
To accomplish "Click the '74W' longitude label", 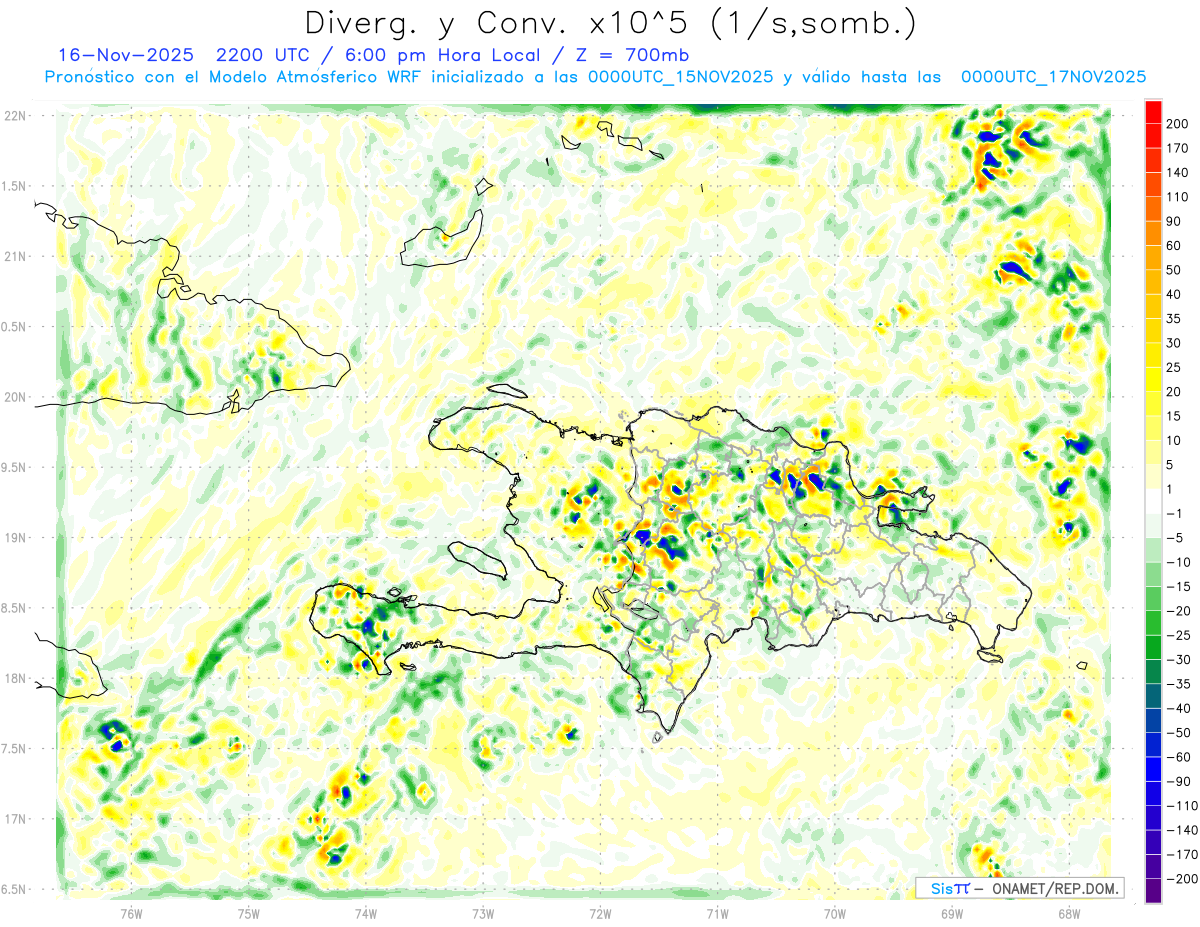I will click(365, 913).
